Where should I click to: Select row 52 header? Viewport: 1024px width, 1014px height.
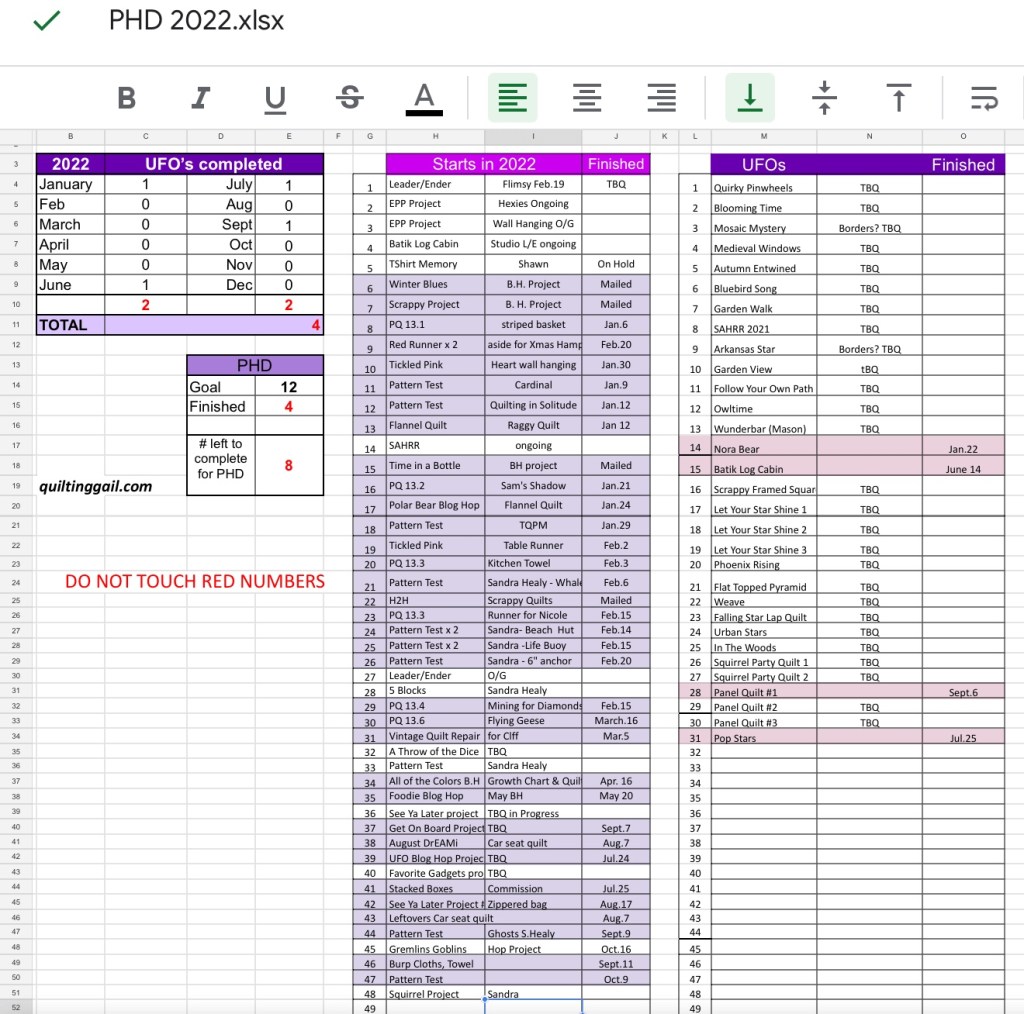(16, 1006)
